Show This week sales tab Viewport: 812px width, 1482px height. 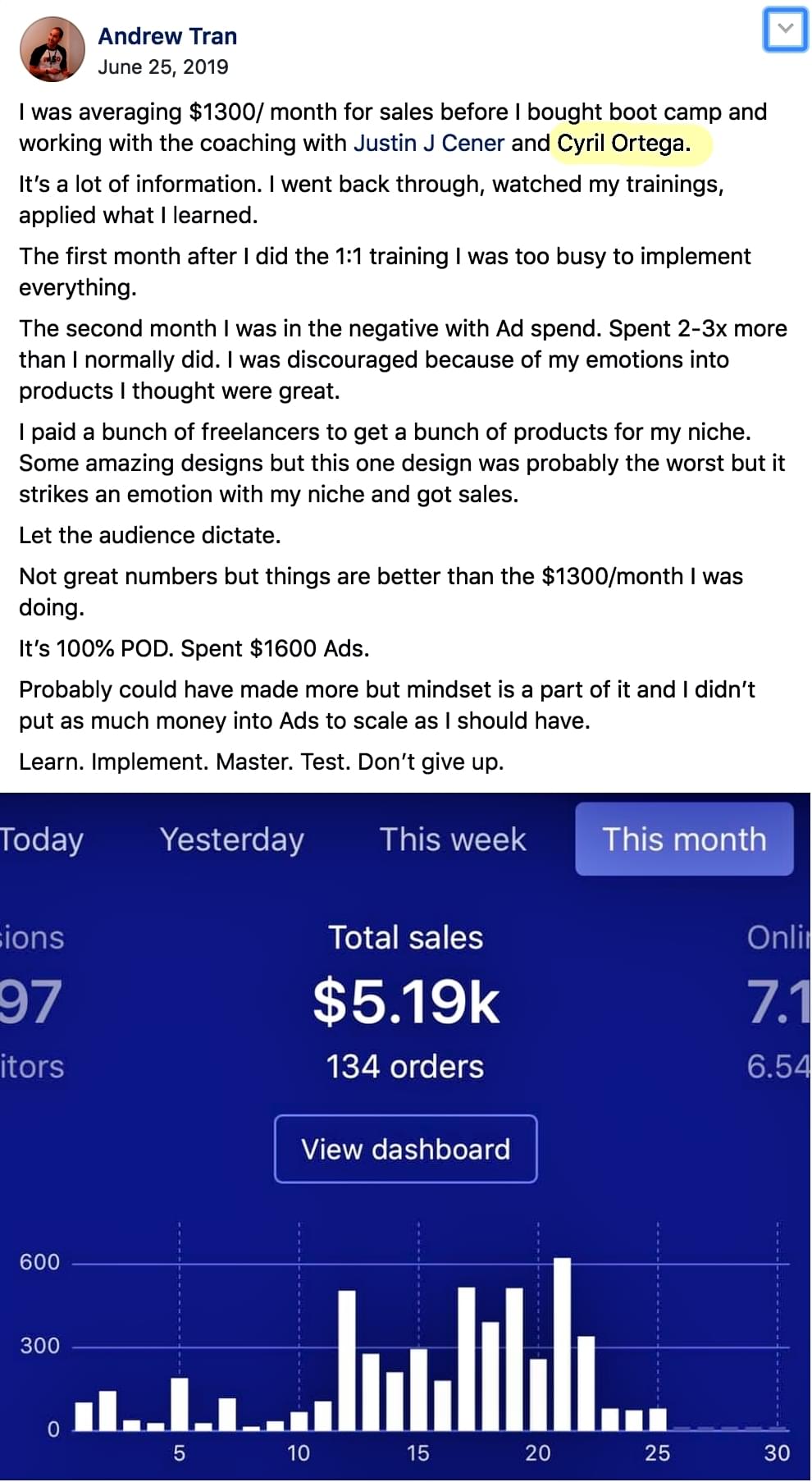pyautogui.click(x=453, y=839)
